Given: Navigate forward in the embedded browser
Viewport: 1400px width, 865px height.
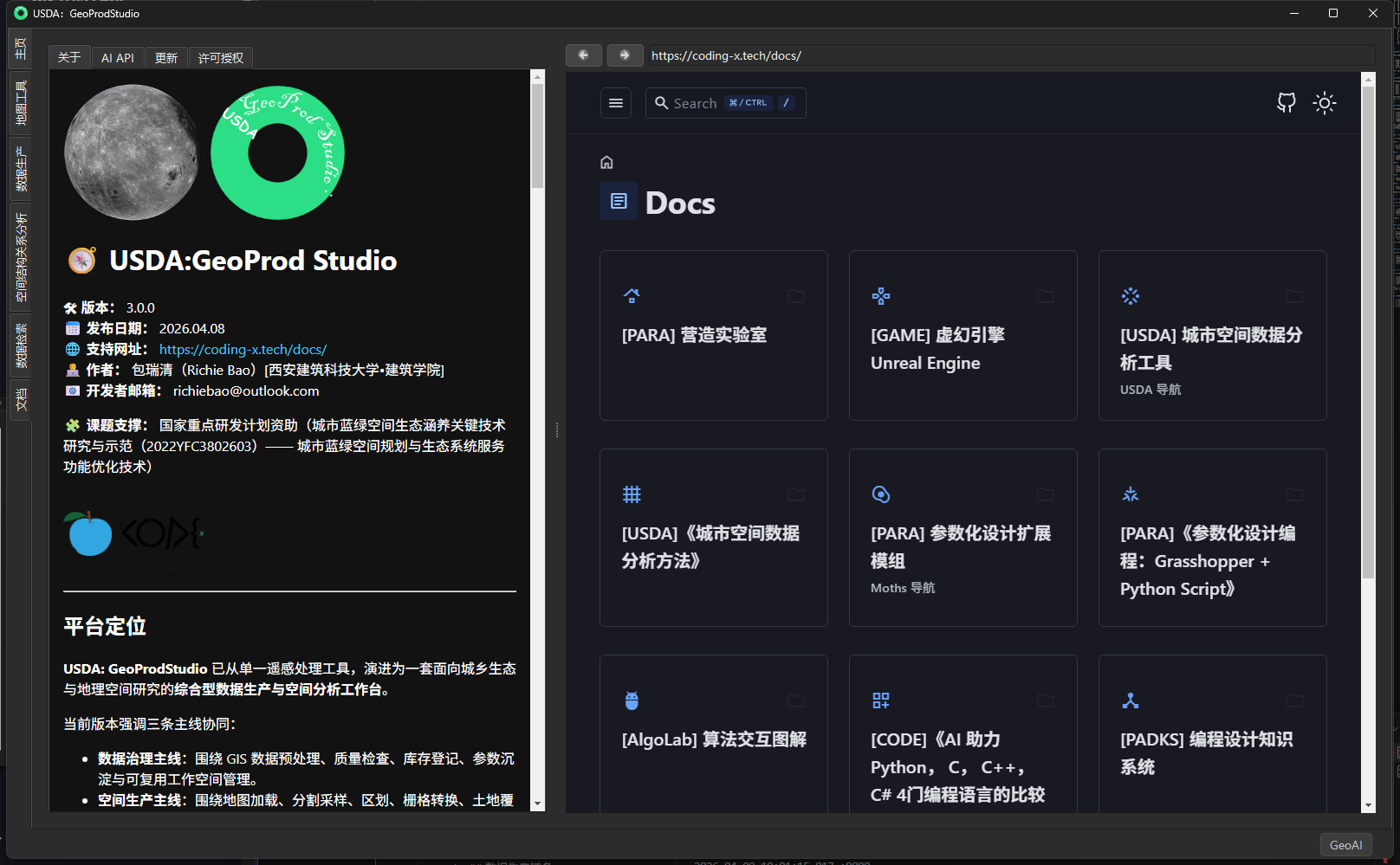Looking at the screenshot, I should [625, 55].
